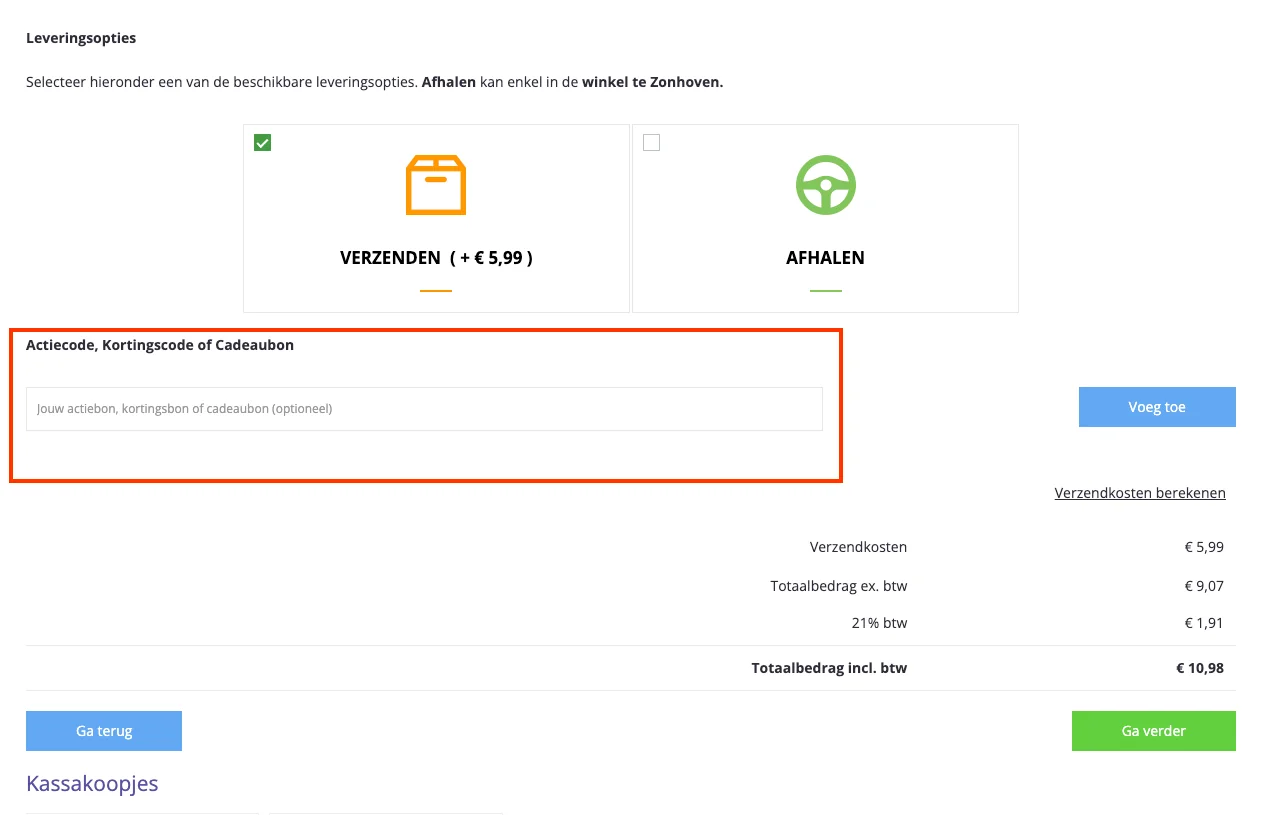This screenshot has height=815, width=1277.
Task: Click the Kassakoopjes heading
Action: click(92, 783)
